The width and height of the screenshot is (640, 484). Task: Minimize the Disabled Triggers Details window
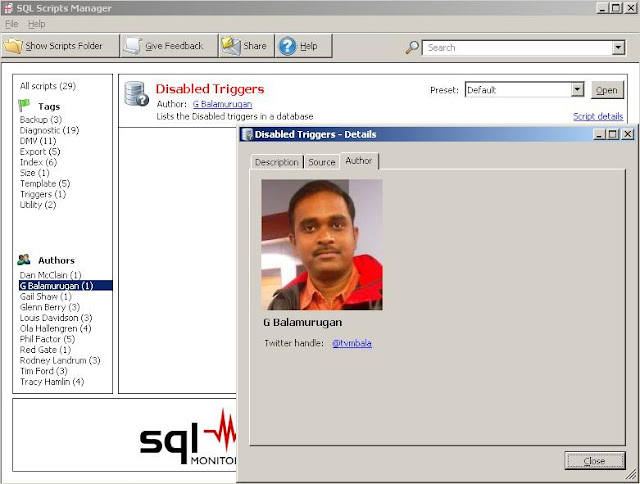pyautogui.click(x=600, y=134)
